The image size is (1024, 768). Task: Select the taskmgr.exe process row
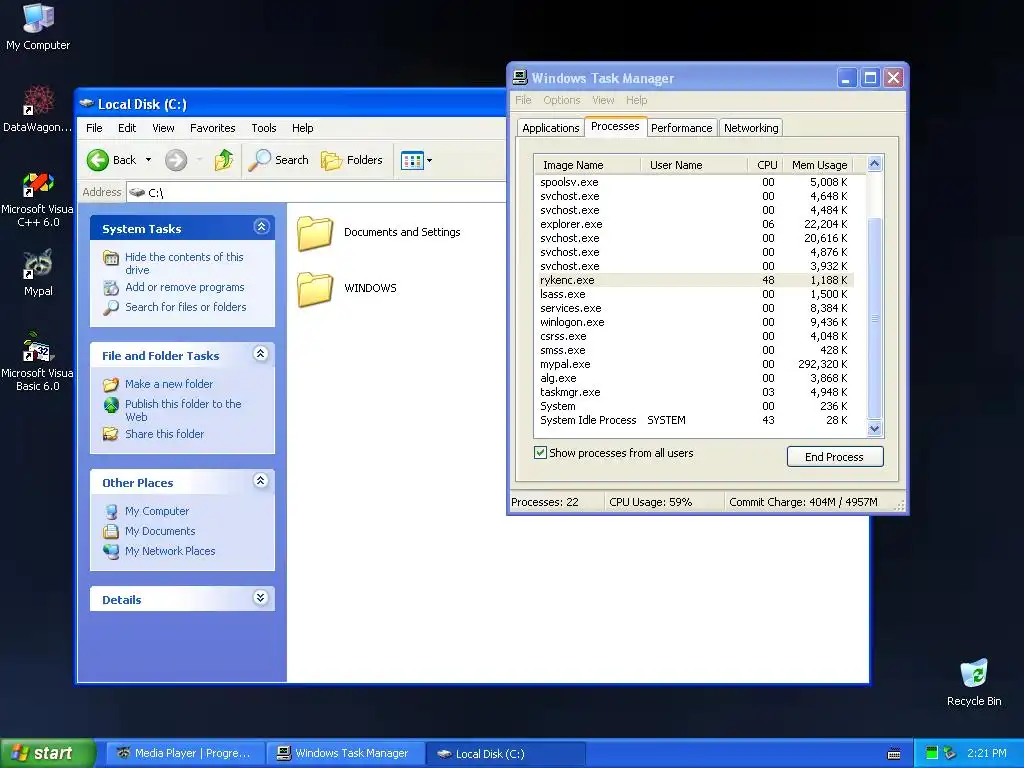(694, 392)
